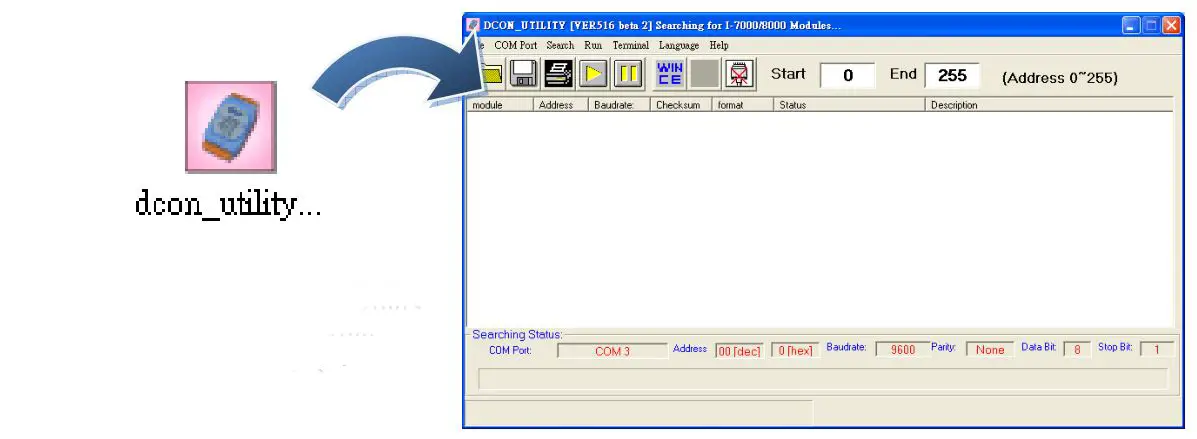Click the Searching Status group label
Image resolution: width=1197 pixels, height=439 pixels.
coord(518,334)
